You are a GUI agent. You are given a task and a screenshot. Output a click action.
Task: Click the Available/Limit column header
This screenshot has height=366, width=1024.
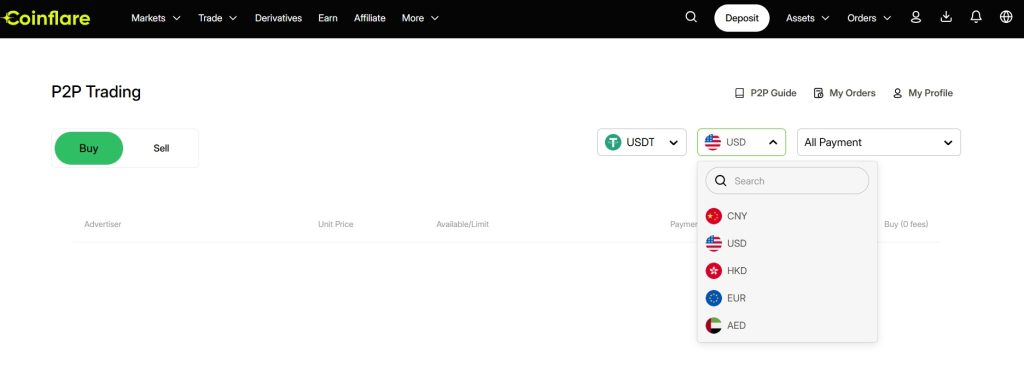coord(462,224)
